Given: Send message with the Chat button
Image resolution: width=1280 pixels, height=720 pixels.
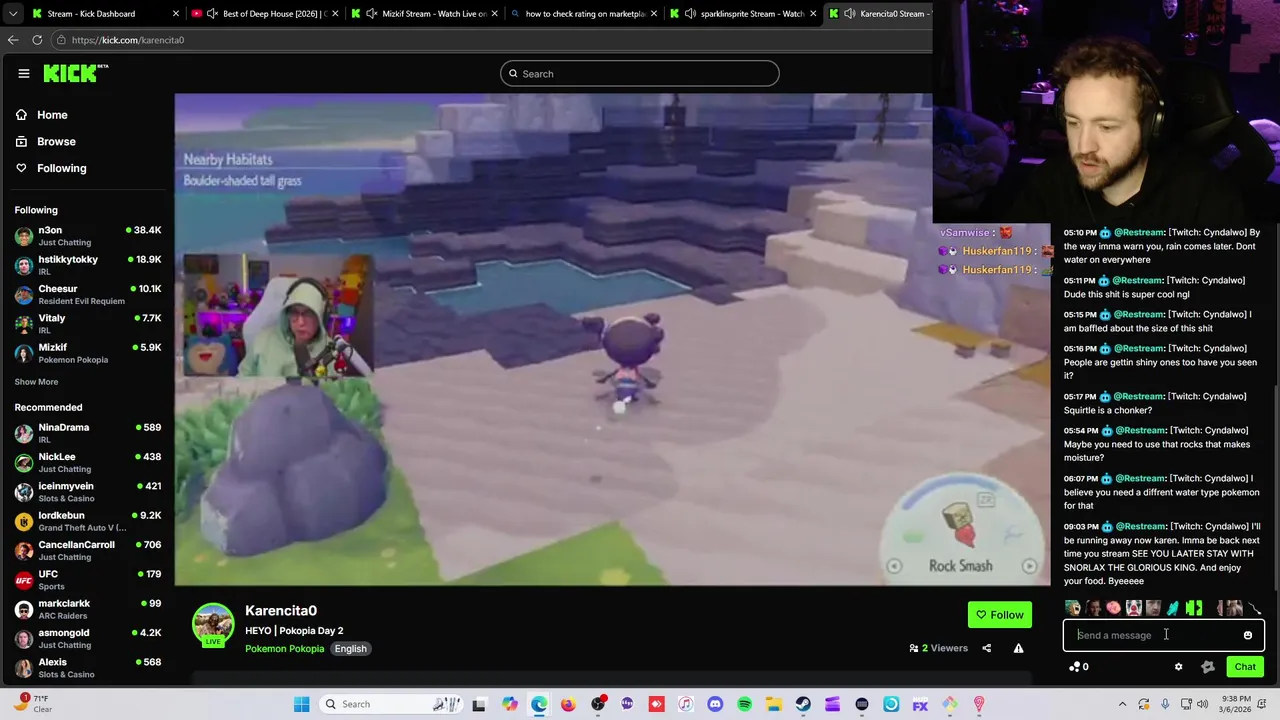Looking at the screenshot, I should coord(1245,667).
